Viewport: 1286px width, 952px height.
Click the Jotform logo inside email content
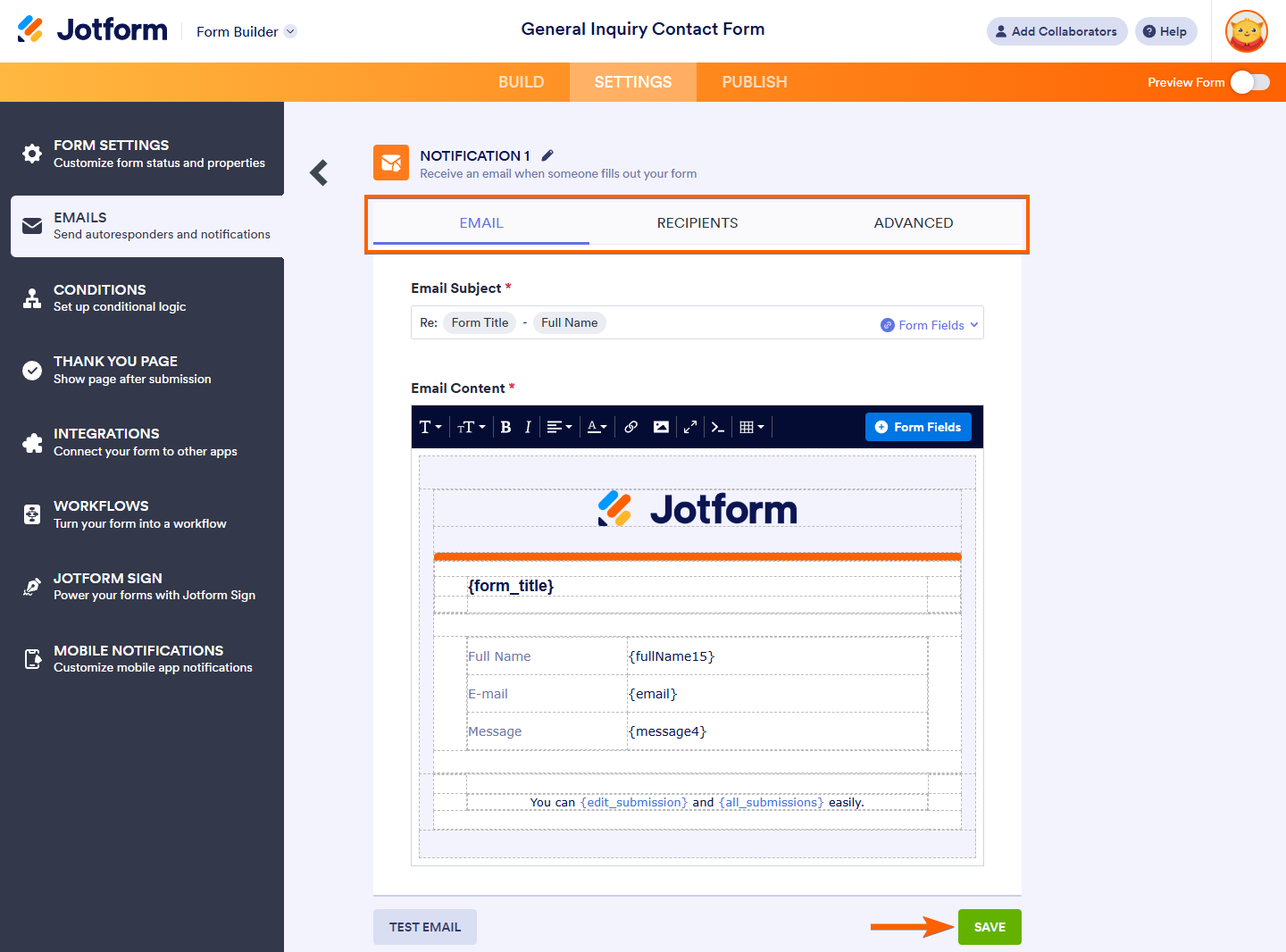[697, 509]
